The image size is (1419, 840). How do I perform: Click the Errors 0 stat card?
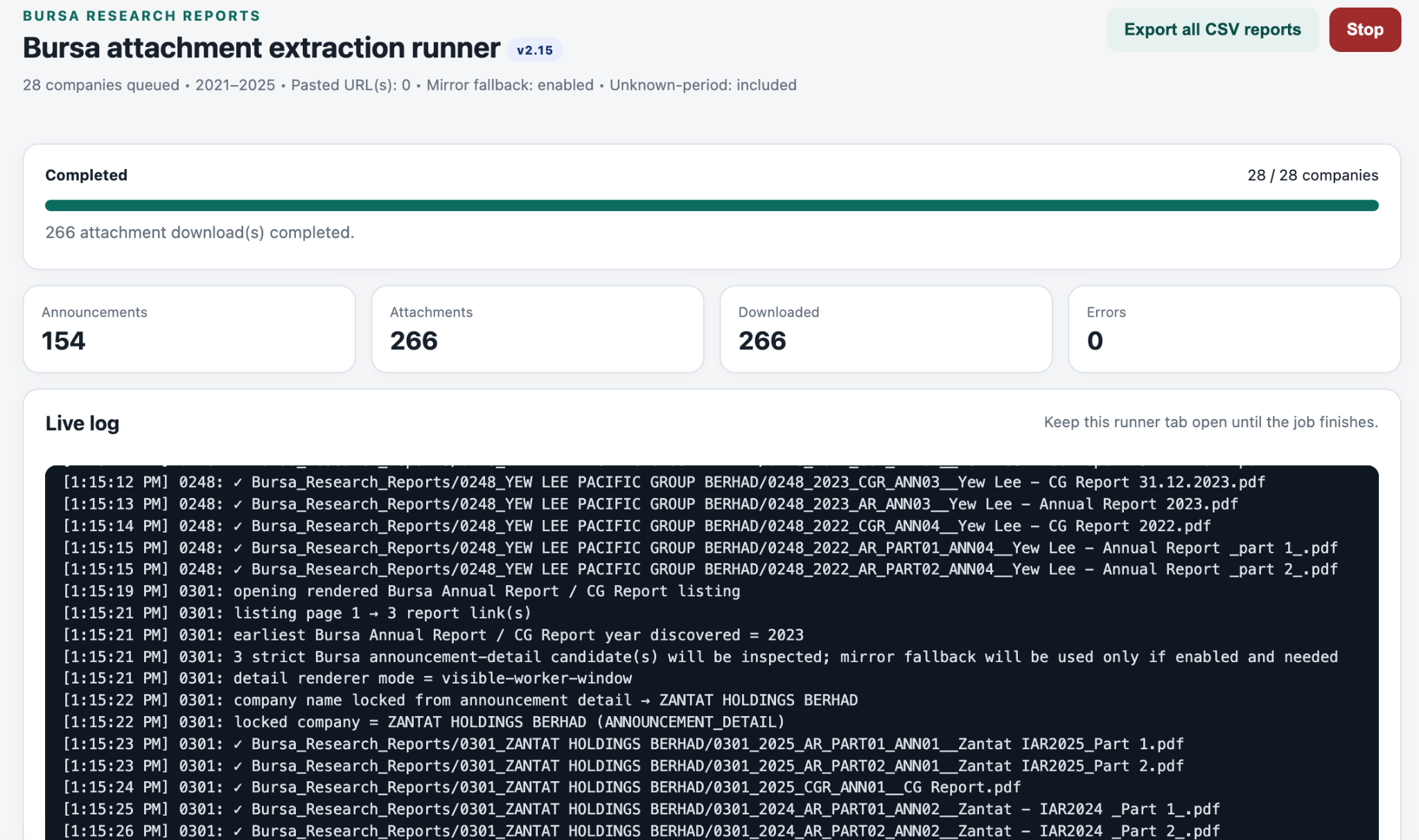coord(1235,329)
